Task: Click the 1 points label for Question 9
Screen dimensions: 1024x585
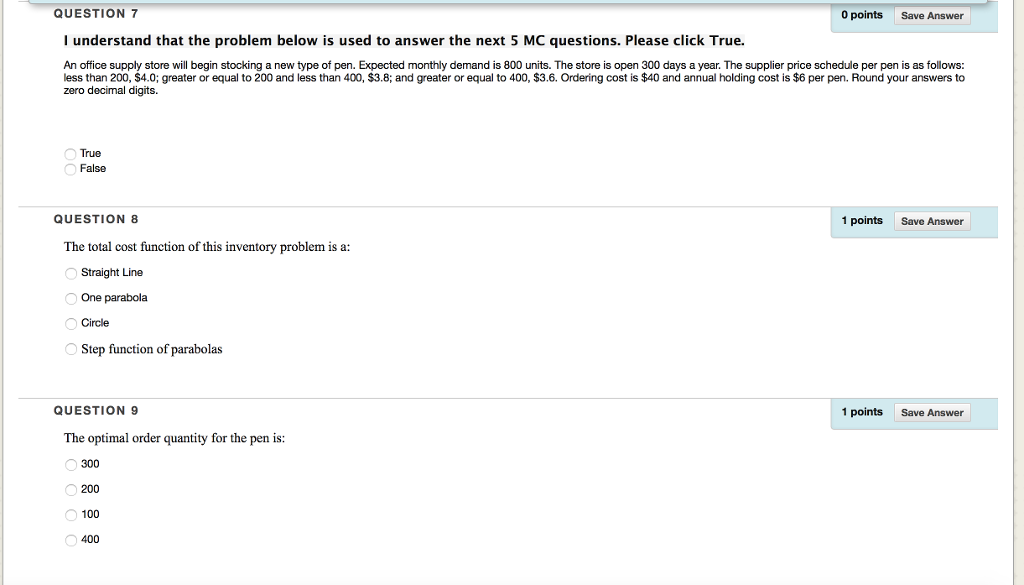Action: 862,411
